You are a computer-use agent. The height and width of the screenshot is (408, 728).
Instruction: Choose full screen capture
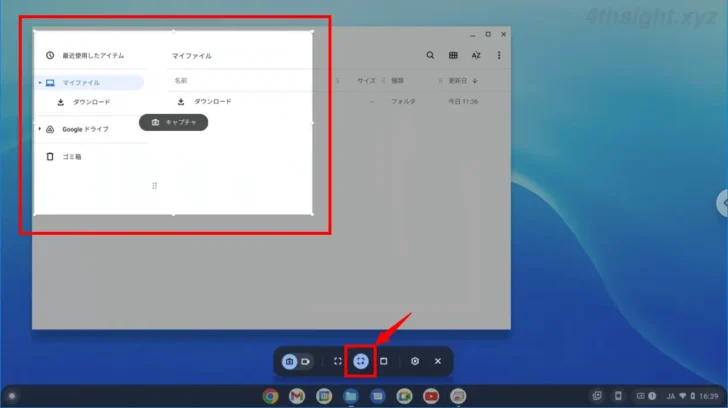(x=338, y=361)
